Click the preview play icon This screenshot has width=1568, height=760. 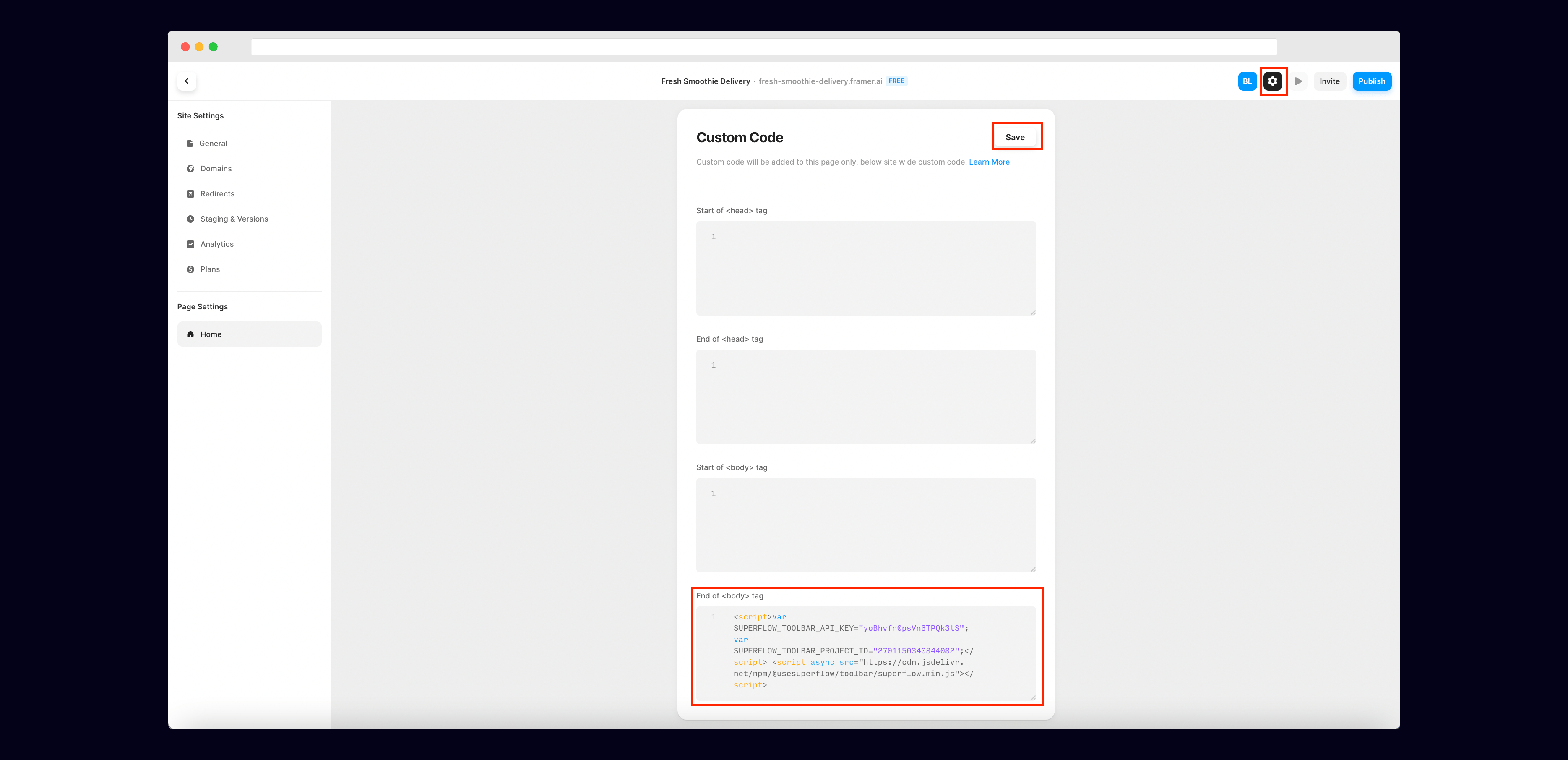(1298, 81)
